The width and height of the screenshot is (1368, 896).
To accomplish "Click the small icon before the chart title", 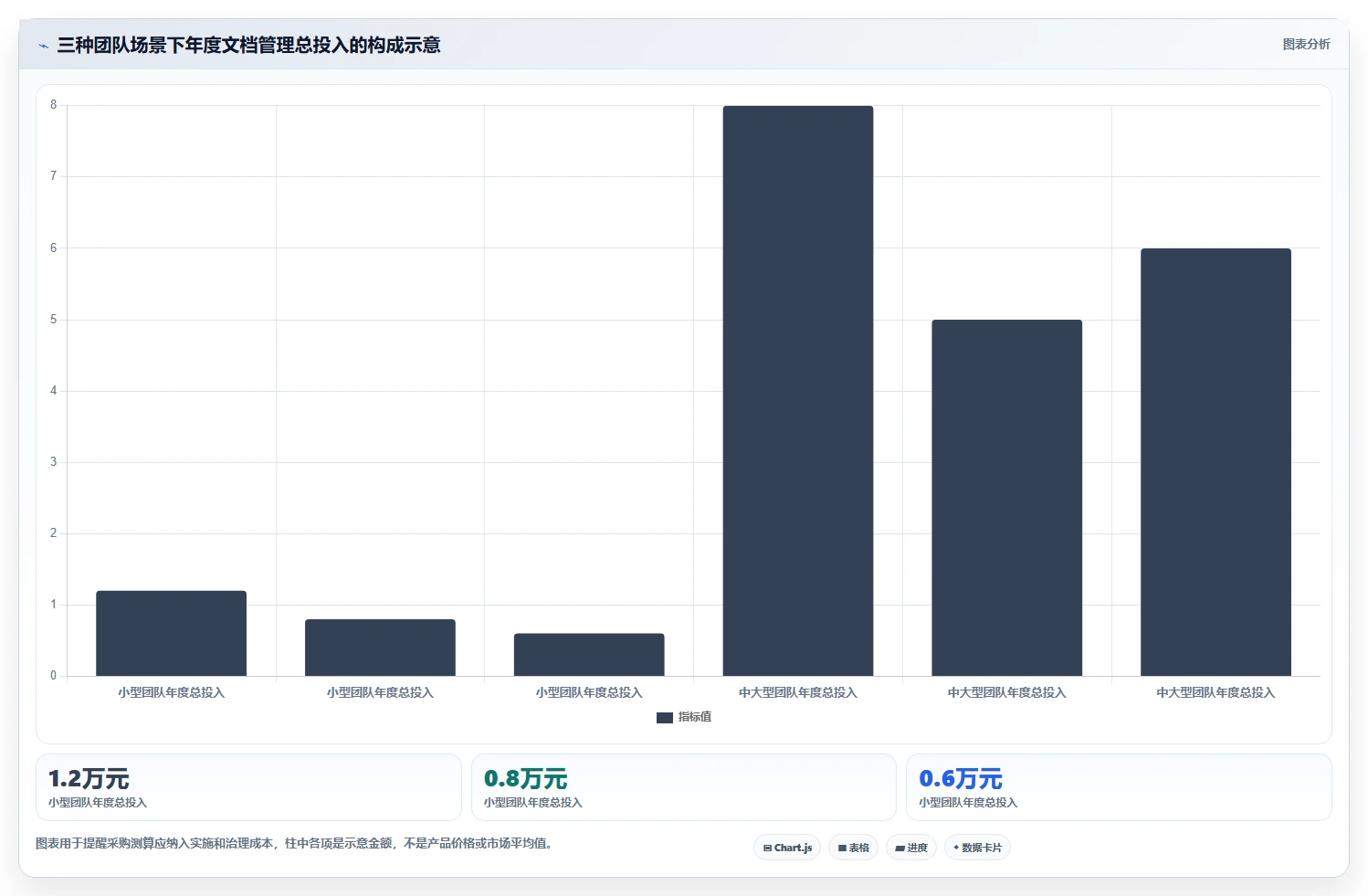I will [43, 46].
